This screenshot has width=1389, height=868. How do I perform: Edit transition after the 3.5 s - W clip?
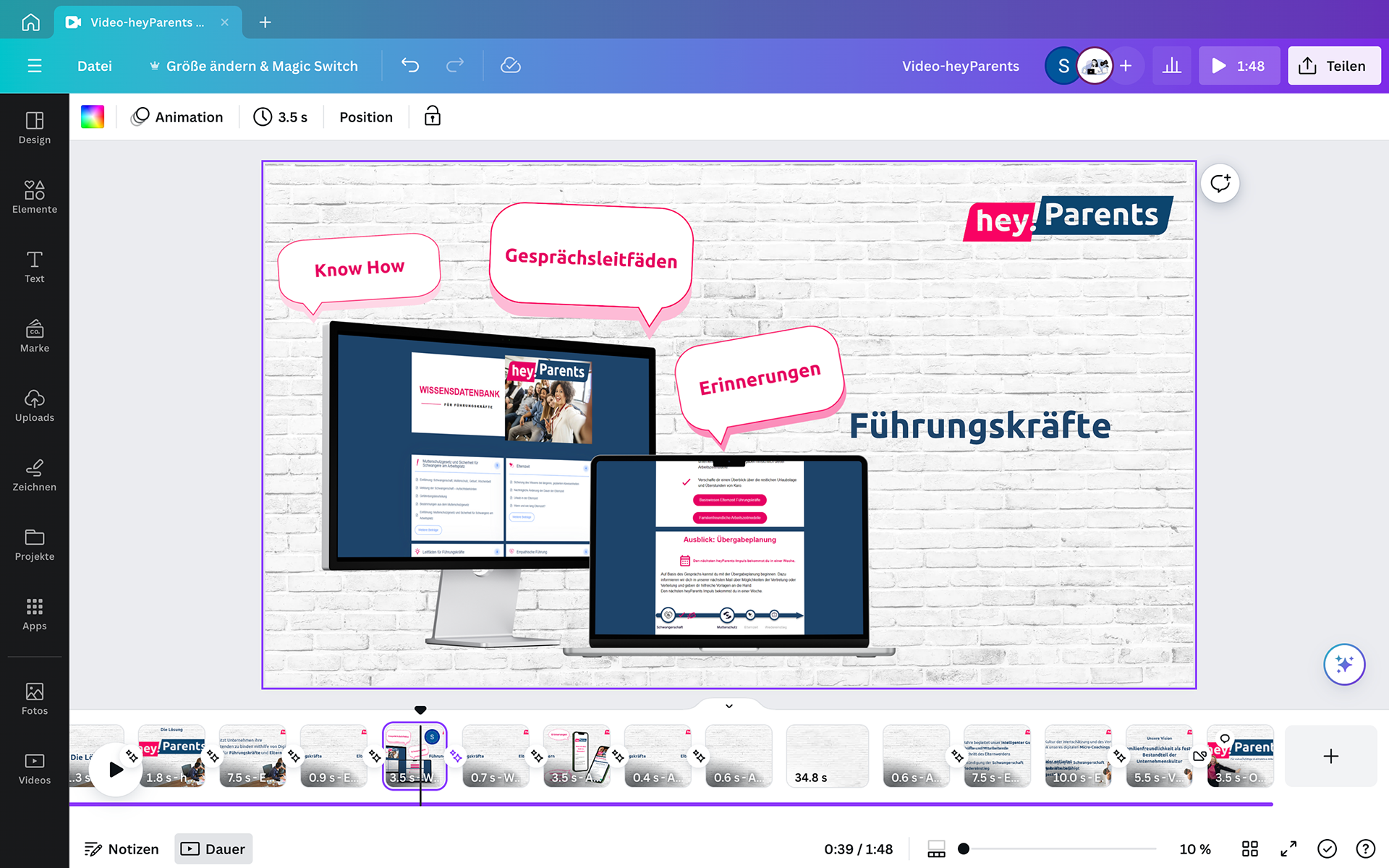click(456, 756)
